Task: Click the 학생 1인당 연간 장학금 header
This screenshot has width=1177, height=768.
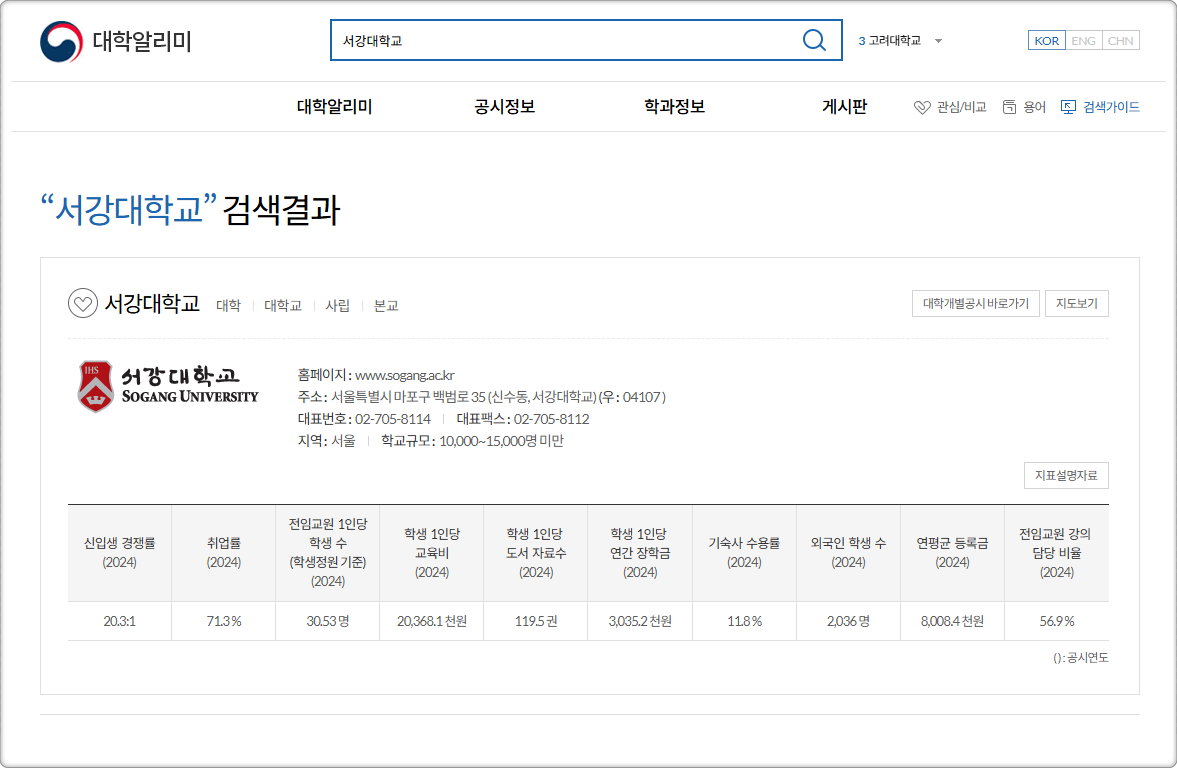Action: tap(640, 553)
